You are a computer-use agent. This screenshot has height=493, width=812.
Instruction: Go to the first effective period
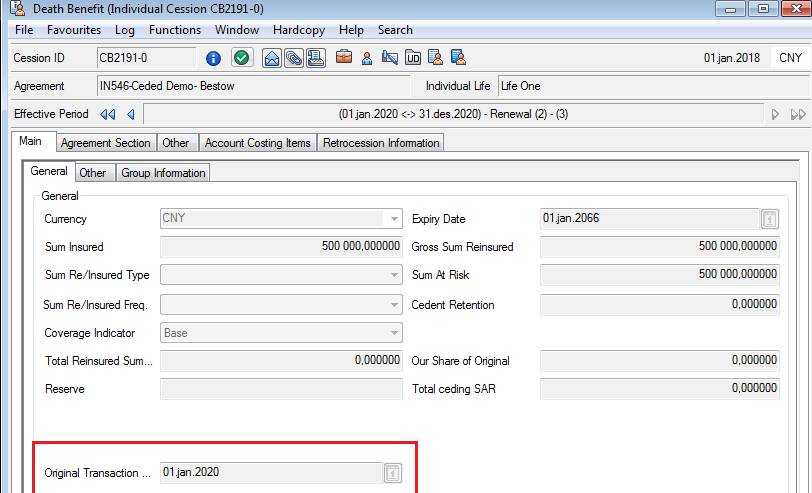click(108, 114)
